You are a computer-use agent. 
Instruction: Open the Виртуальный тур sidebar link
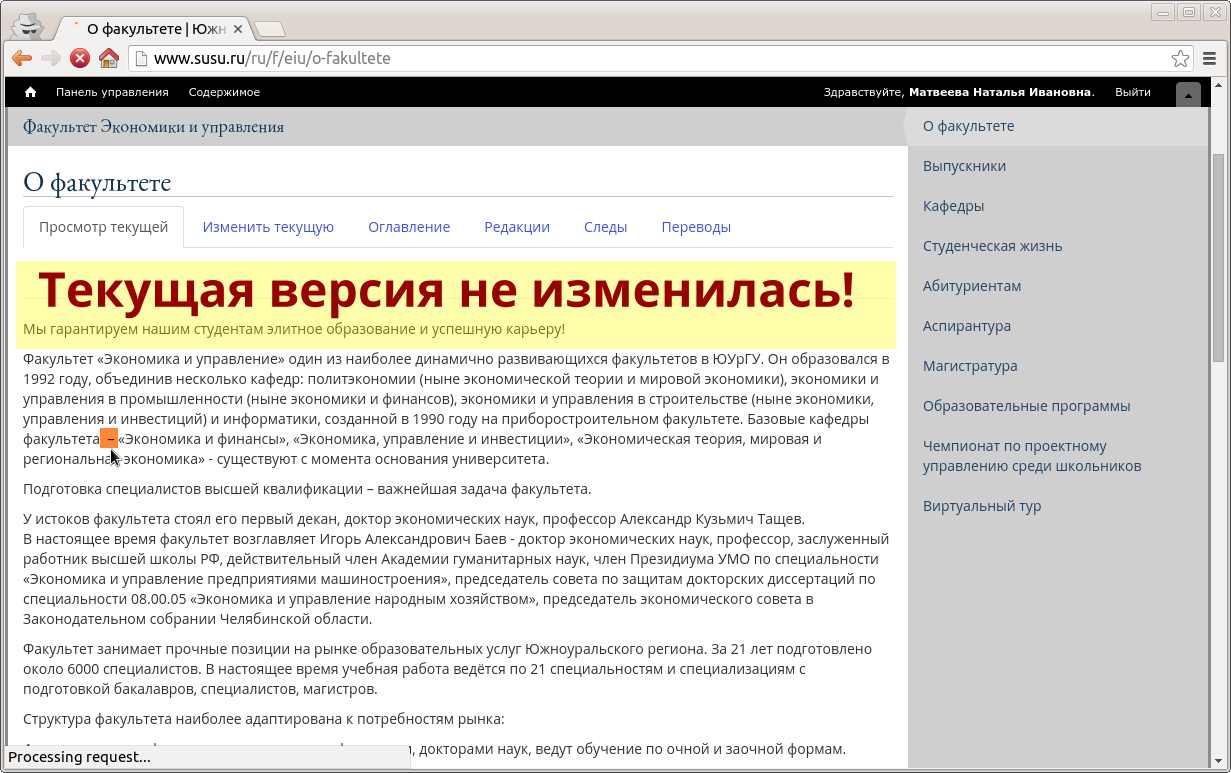click(x=981, y=506)
